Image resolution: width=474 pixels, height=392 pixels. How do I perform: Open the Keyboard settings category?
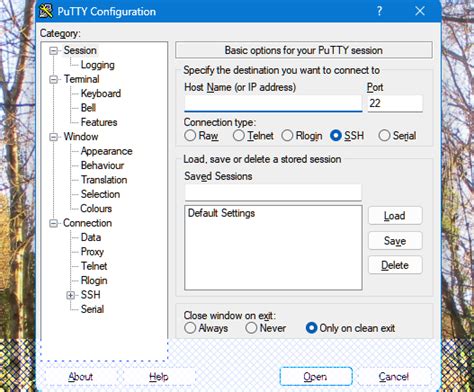coord(101,93)
